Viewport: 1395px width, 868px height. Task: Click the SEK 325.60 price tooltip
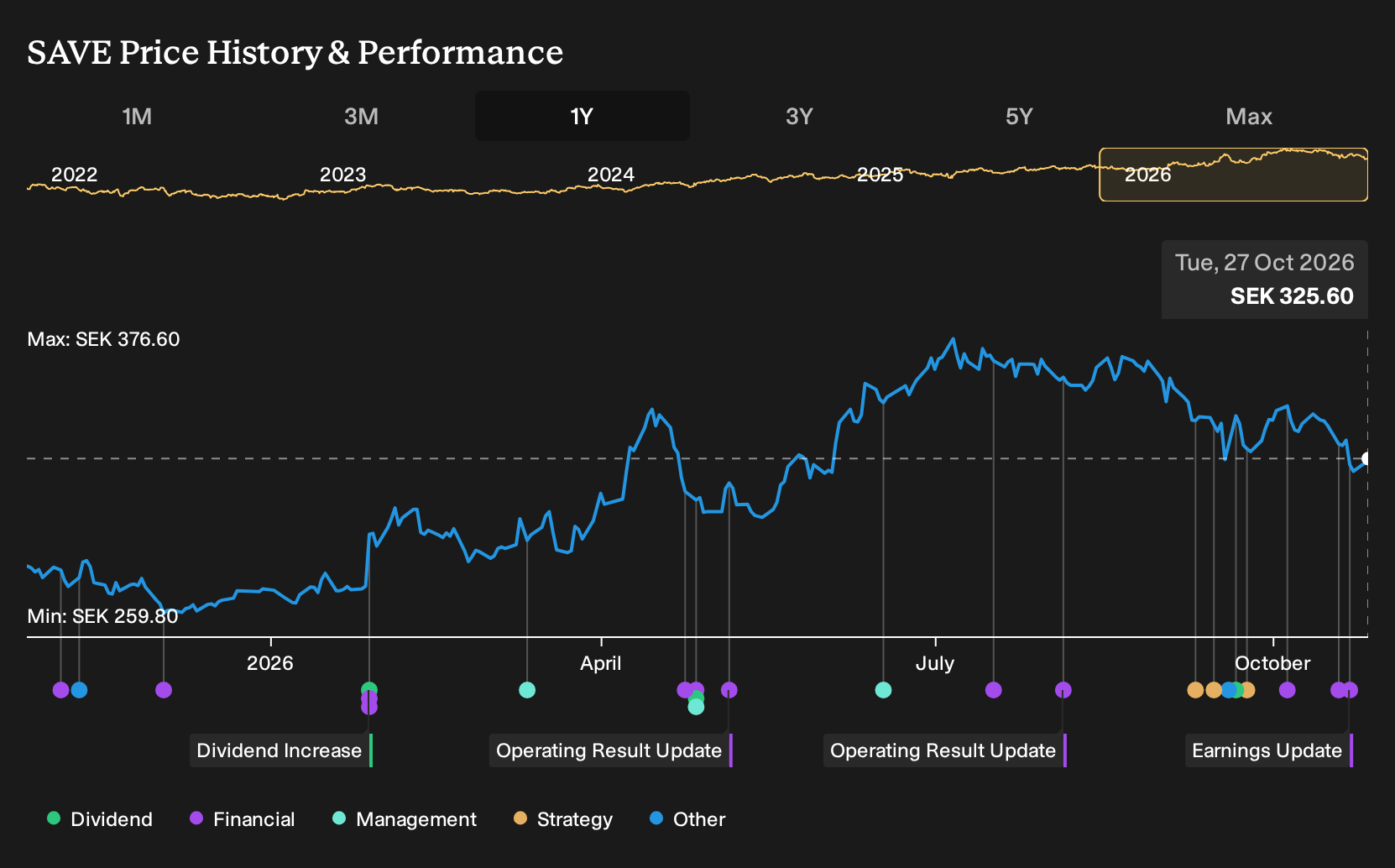point(1265,280)
